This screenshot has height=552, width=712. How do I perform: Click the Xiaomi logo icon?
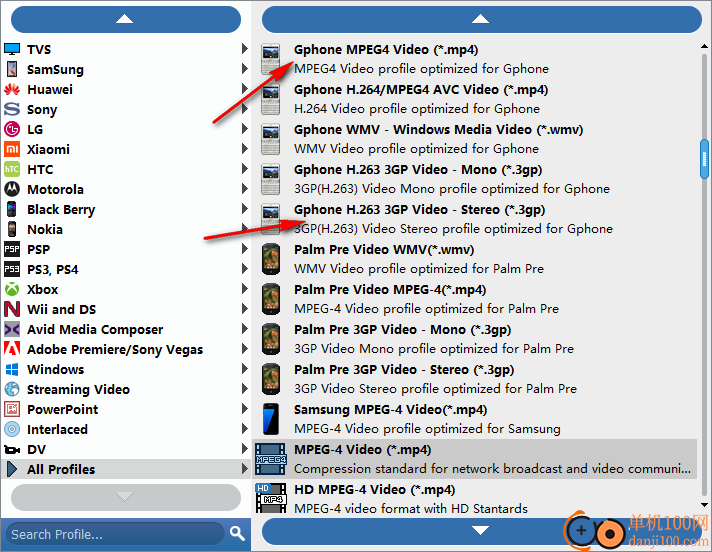12,149
